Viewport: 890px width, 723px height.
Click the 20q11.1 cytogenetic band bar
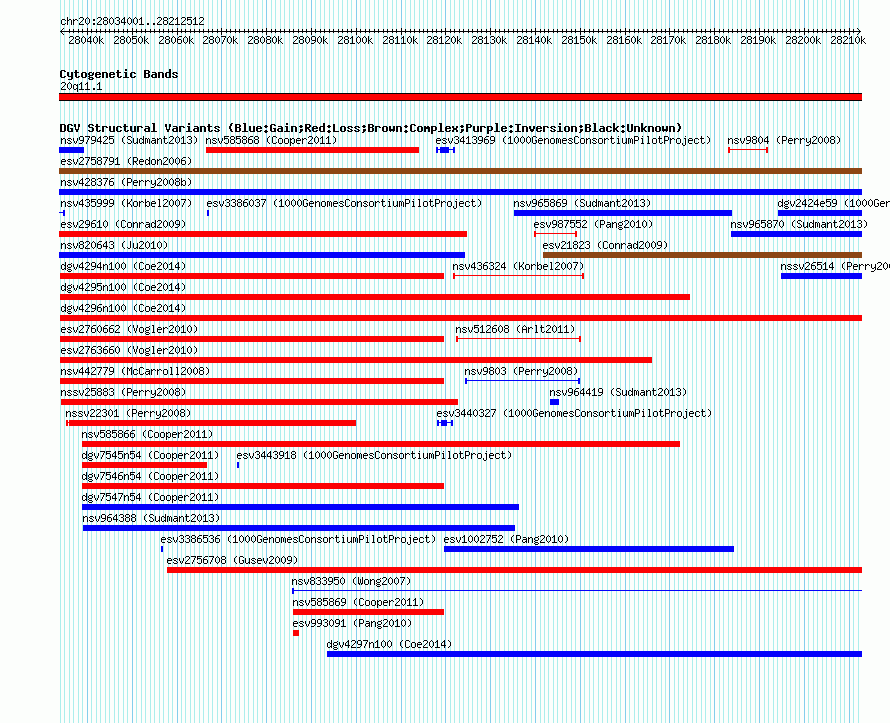[460, 97]
